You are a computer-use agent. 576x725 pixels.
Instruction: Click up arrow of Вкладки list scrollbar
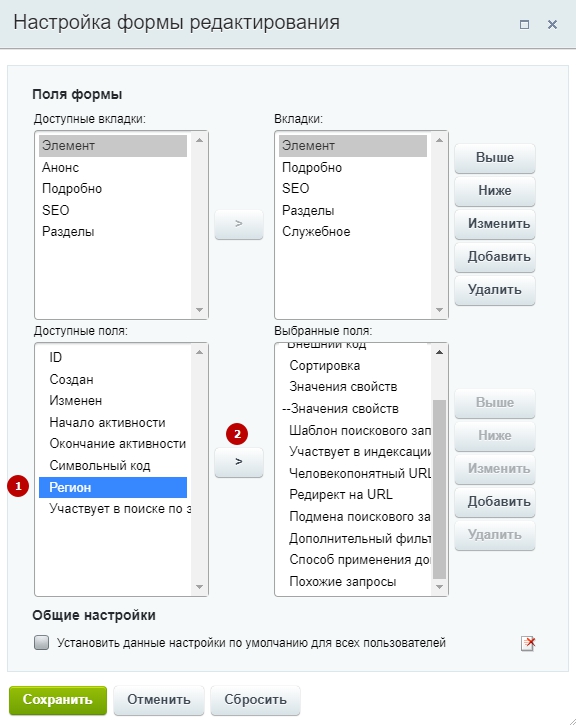click(x=439, y=140)
